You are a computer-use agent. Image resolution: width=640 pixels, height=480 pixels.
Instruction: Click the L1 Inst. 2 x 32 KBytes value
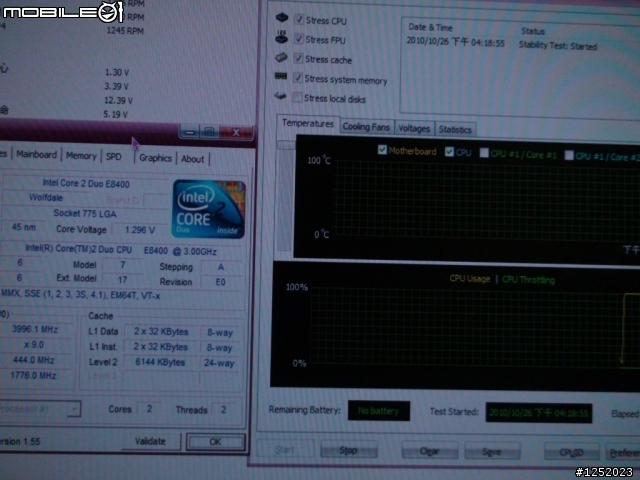click(x=160, y=347)
